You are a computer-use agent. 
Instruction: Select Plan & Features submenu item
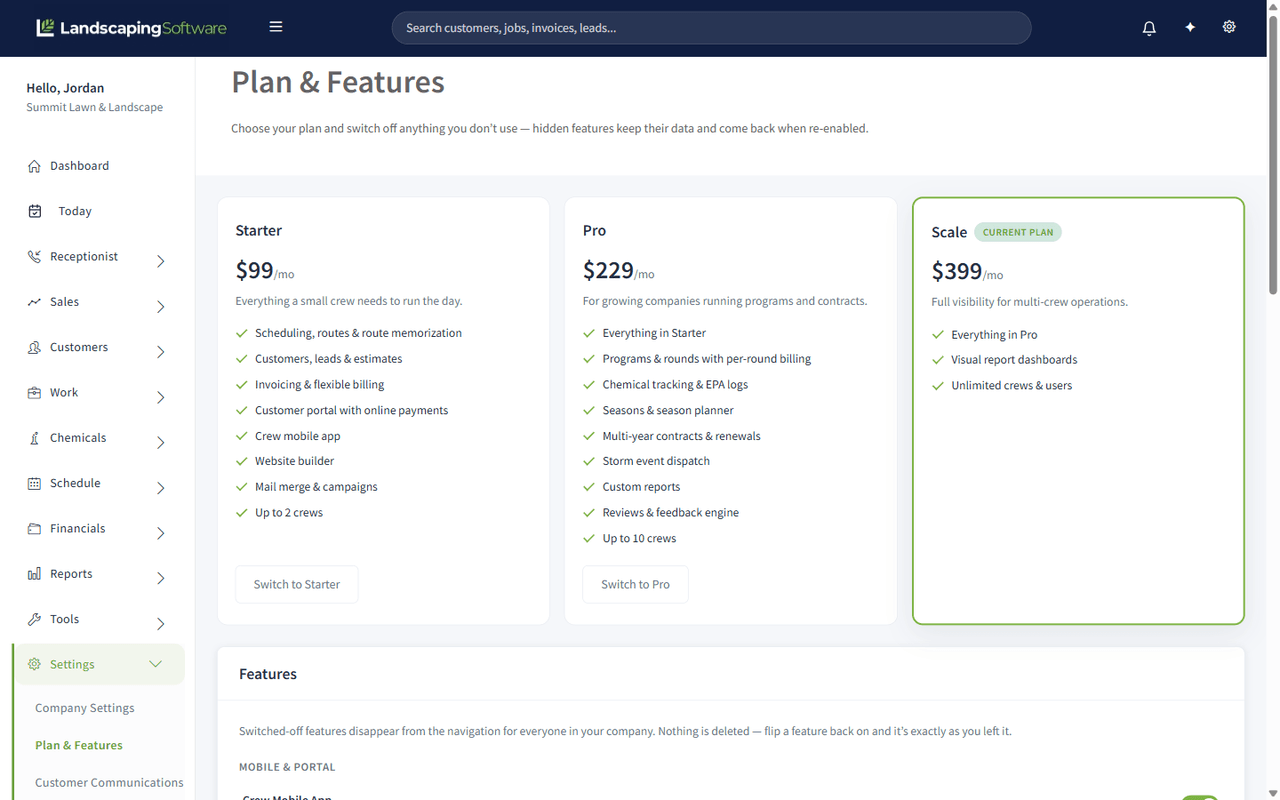pyautogui.click(x=79, y=745)
